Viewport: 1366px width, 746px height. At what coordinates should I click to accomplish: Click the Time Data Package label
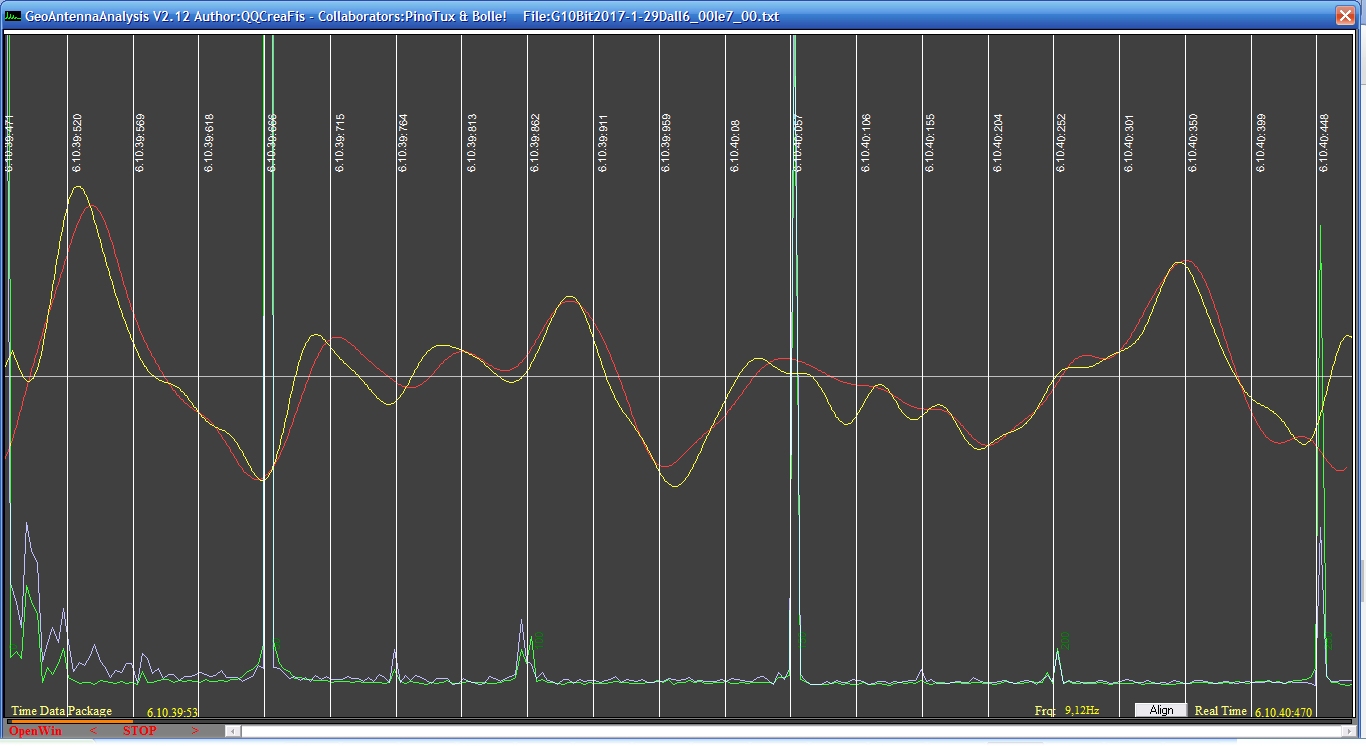[61, 711]
